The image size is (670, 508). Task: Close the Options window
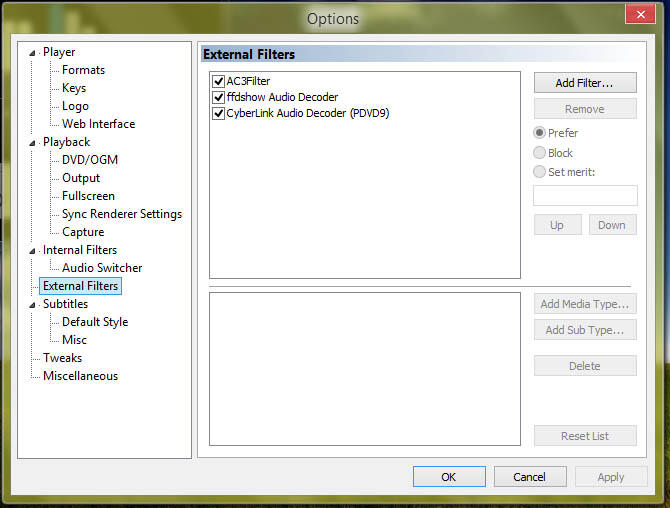pos(639,14)
